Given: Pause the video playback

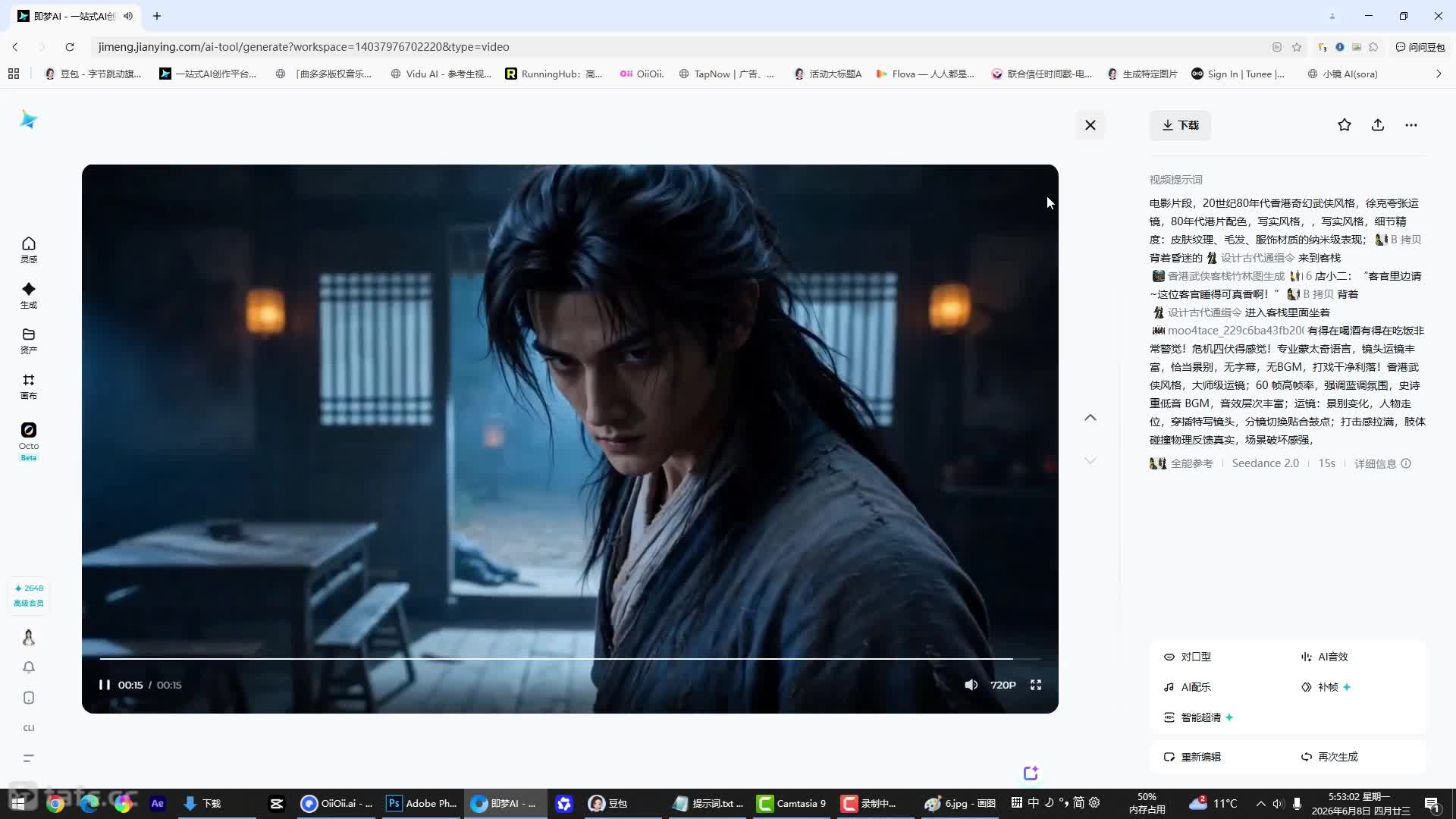Looking at the screenshot, I should pyautogui.click(x=105, y=685).
